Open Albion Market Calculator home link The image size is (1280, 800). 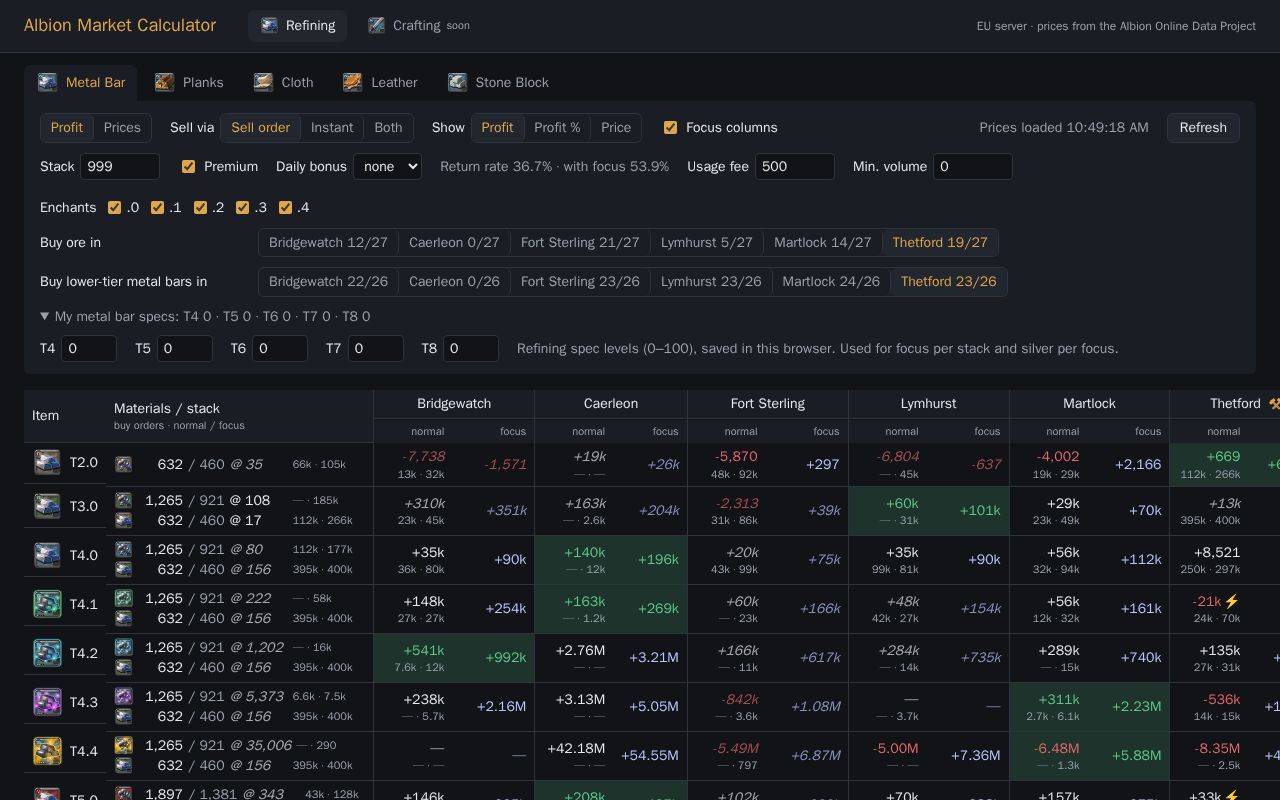120,25
